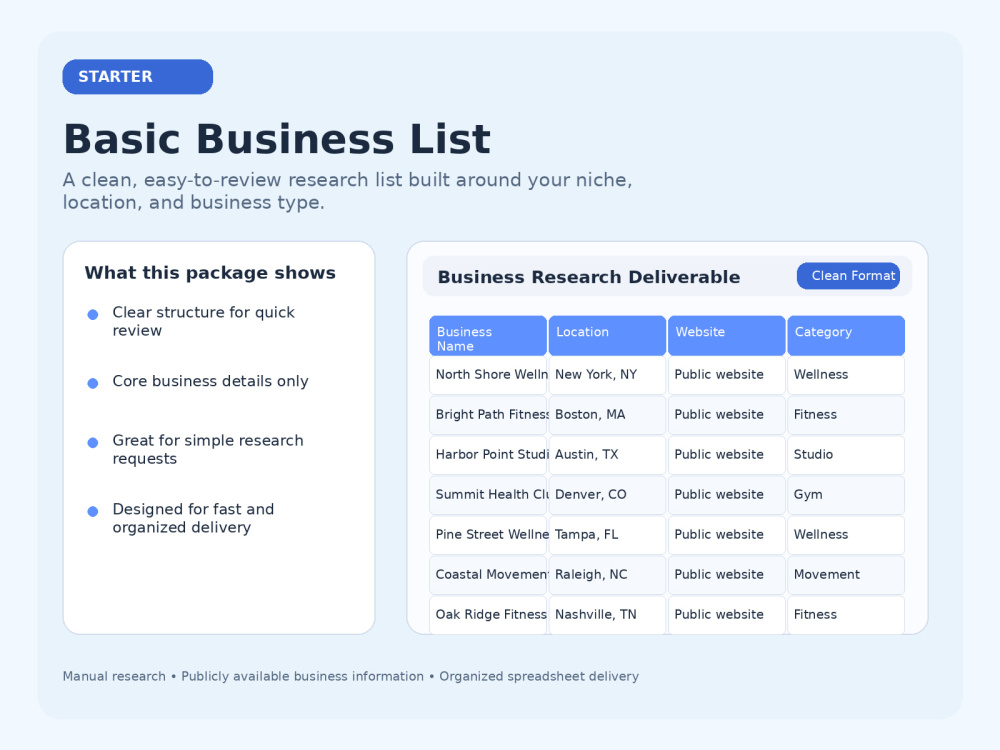The height and width of the screenshot is (750, 1000).
Task: Click the Manual research footer text
Action: point(351,676)
